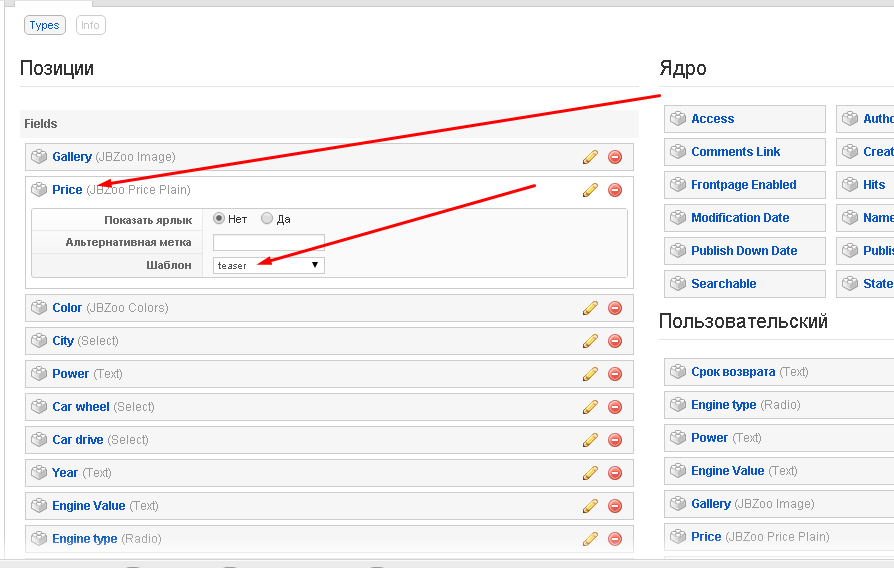
Task: Select the Нет radio for Показать ярлык
Action: click(219, 219)
